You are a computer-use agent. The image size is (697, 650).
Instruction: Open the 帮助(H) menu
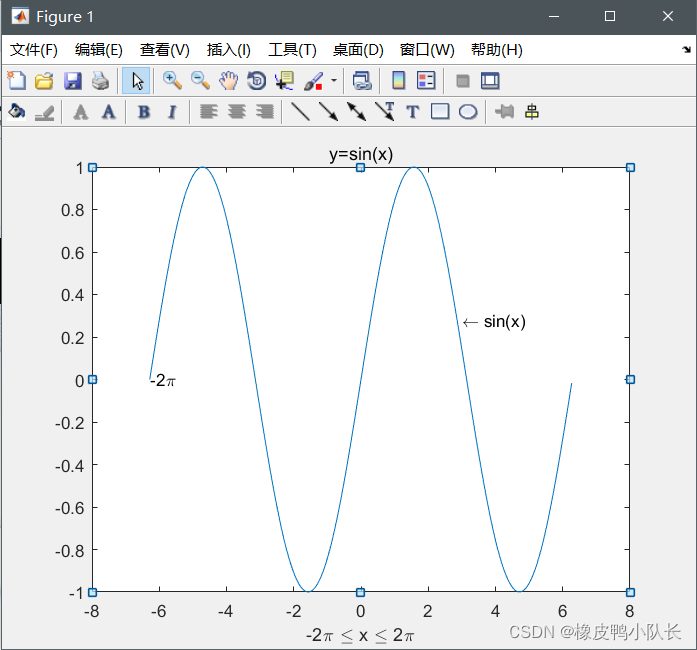tap(497, 50)
